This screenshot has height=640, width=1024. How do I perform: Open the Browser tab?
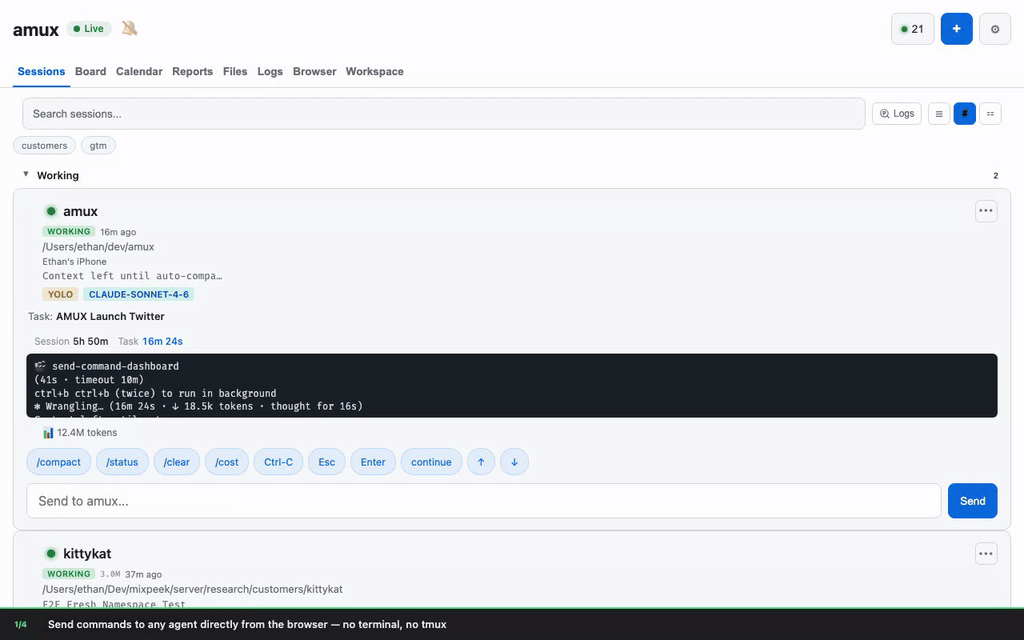tap(314, 72)
